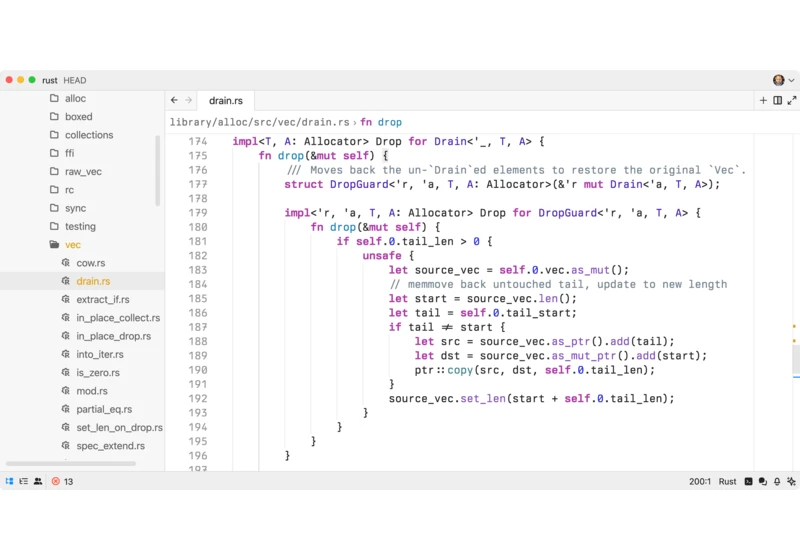800x560 pixels.
Task: Click breadcrumb path library/alloc/src/vec/drain.rs
Action: [x=260, y=122]
